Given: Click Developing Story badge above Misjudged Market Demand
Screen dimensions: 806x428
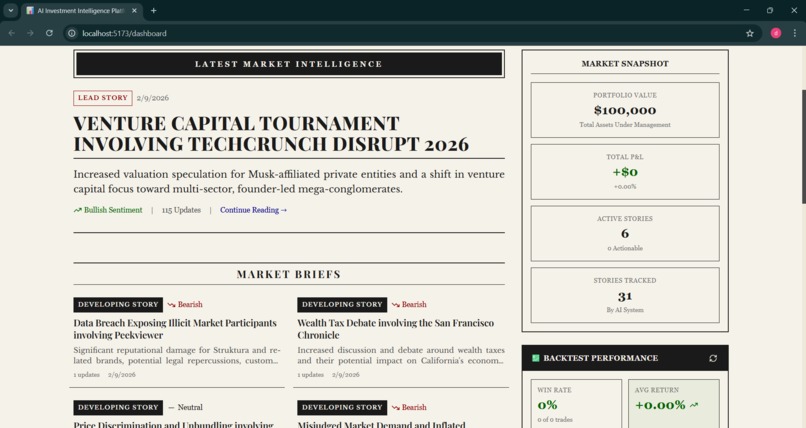Looking at the screenshot, I should (x=342, y=407).
